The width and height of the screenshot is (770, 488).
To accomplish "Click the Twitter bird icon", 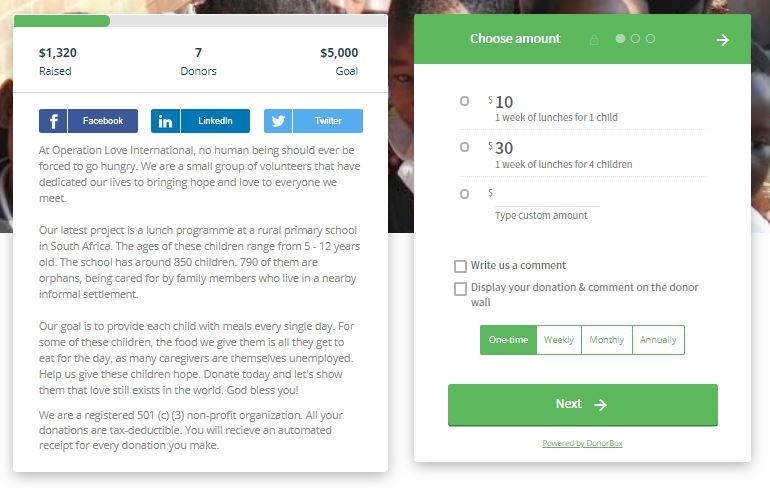I will (x=278, y=121).
